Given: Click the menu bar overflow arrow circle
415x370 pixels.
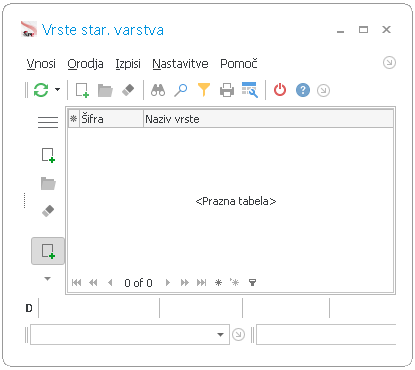Looking at the screenshot, I should tap(389, 63).
